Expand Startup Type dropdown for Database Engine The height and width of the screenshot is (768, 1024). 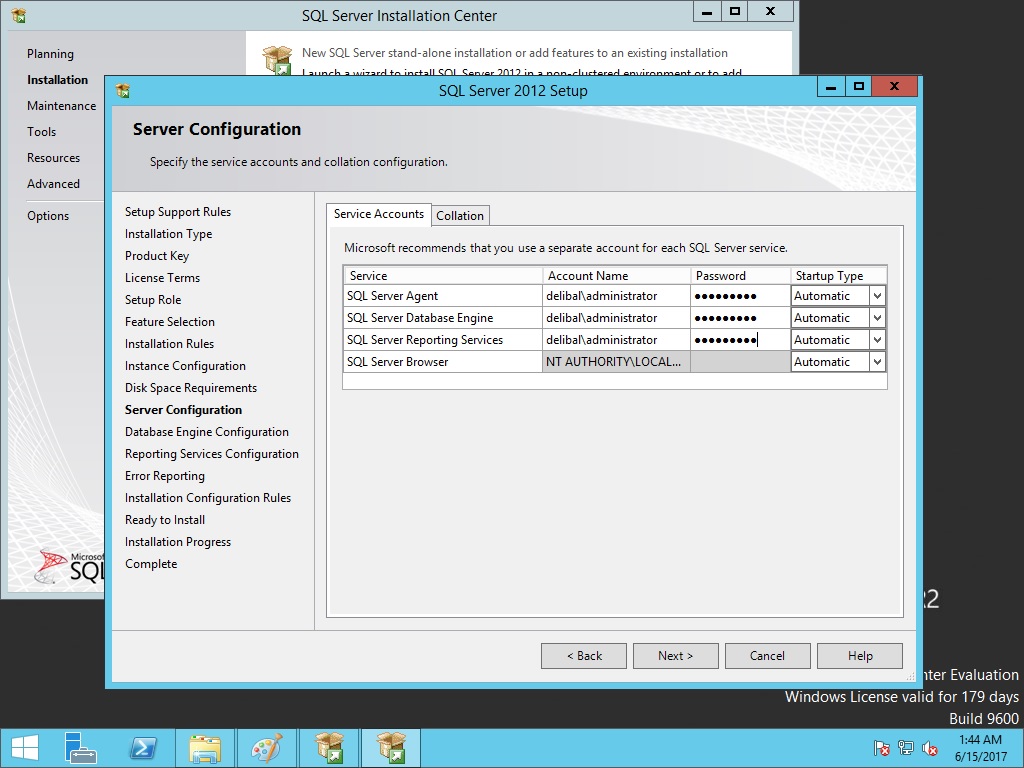click(877, 318)
